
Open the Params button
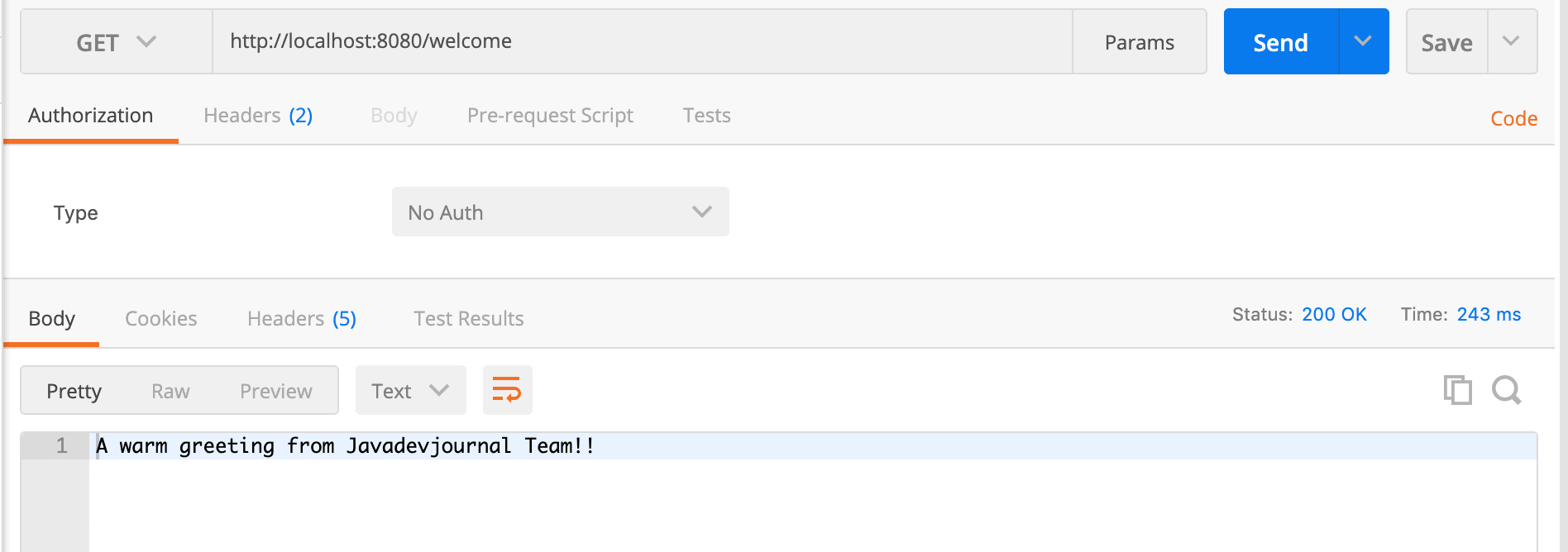tap(1140, 42)
